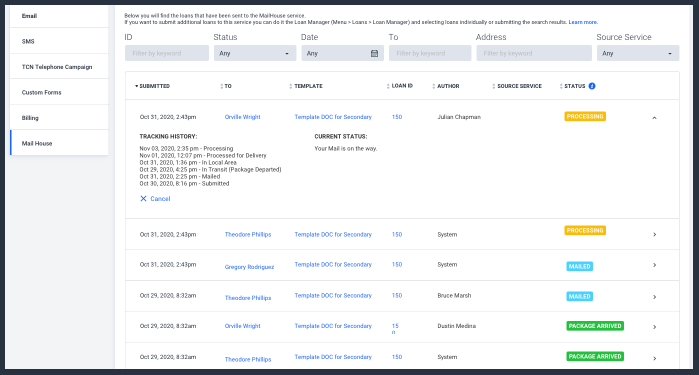The height and width of the screenshot is (375, 699).
Task: Click Processing badge in Julian Chapman row
Action: [585, 116]
